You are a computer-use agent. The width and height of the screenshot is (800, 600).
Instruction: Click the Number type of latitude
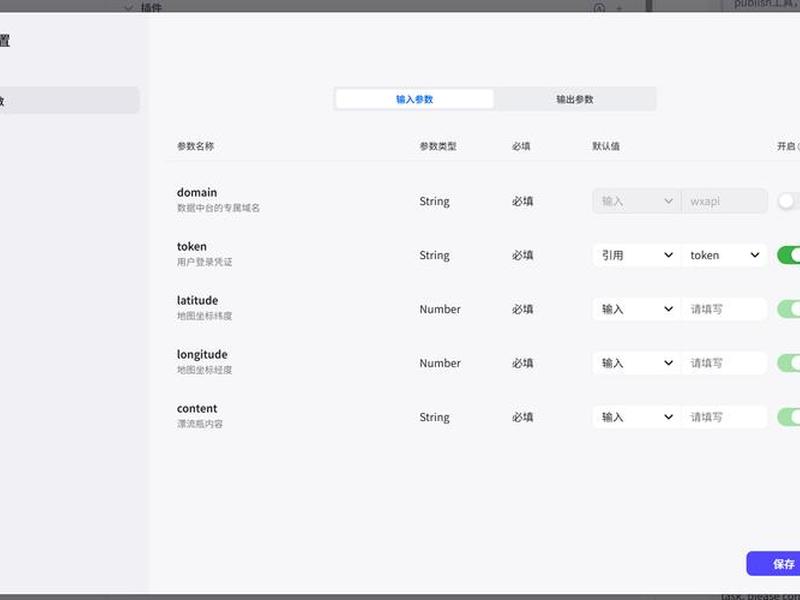click(440, 309)
